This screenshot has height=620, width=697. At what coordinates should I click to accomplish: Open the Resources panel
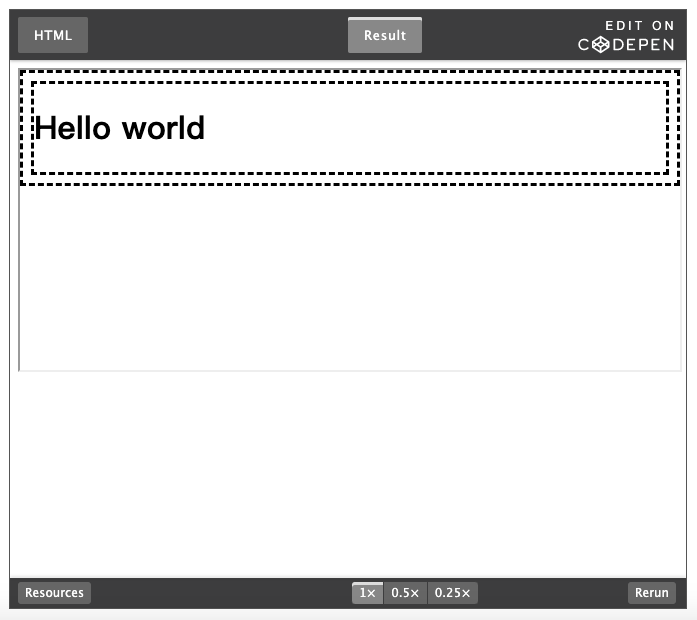pos(54,593)
